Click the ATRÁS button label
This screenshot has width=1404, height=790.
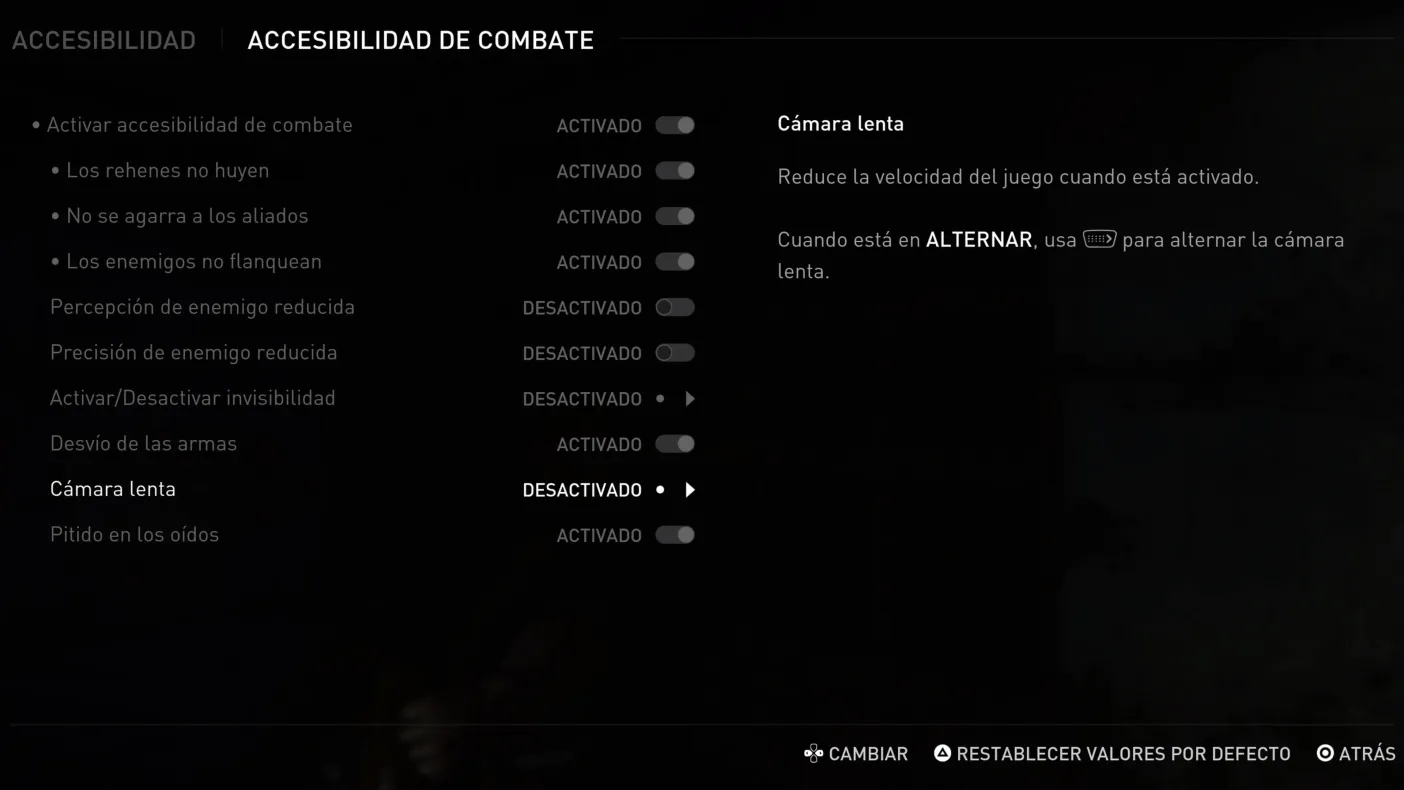[x=1367, y=754]
